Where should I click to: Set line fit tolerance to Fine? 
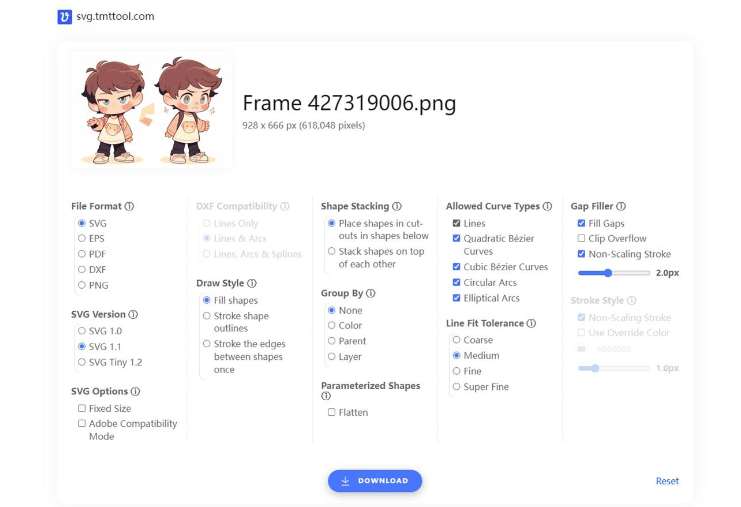coord(457,371)
